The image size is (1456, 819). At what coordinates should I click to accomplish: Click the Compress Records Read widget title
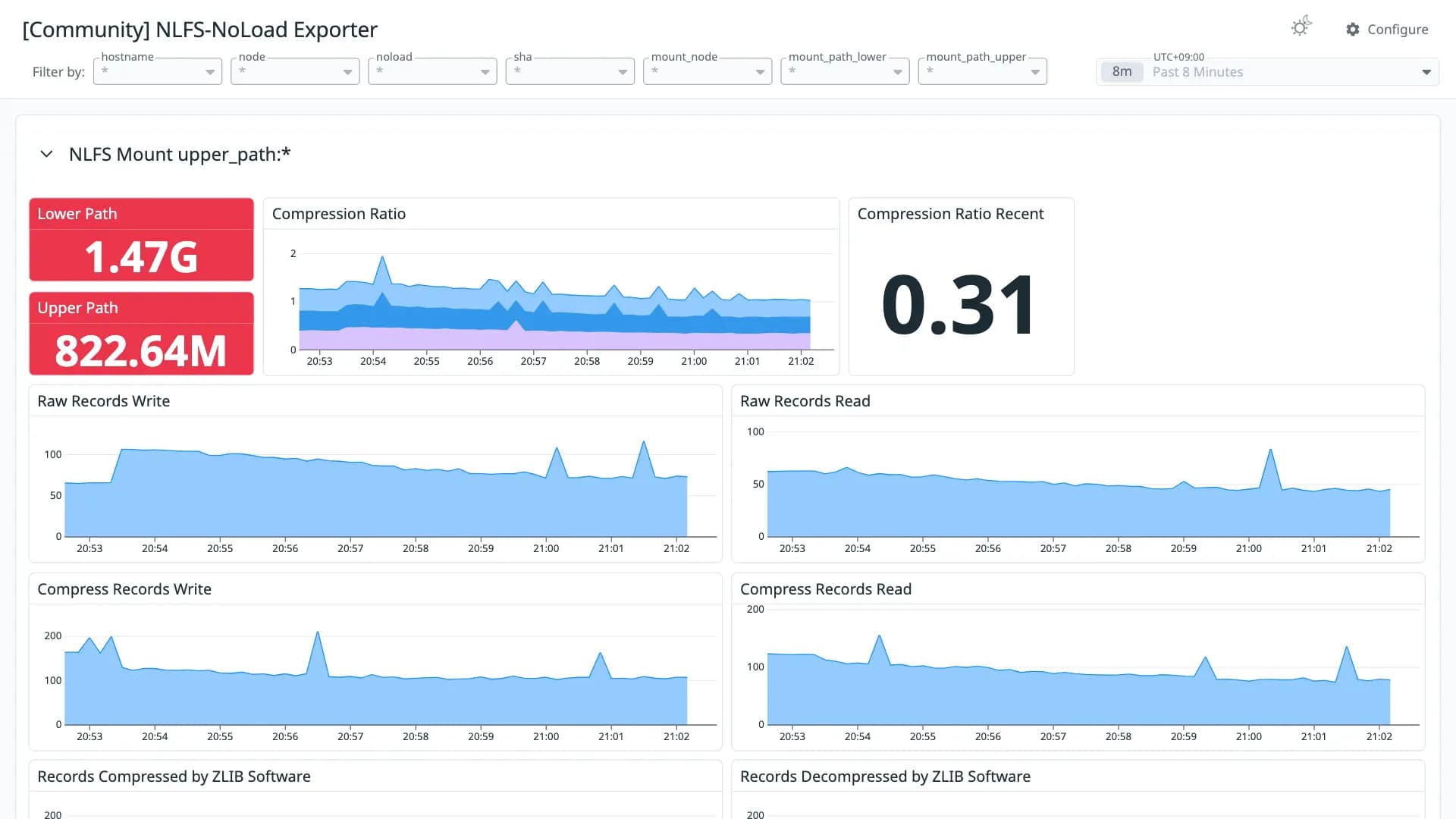coord(826,589)
